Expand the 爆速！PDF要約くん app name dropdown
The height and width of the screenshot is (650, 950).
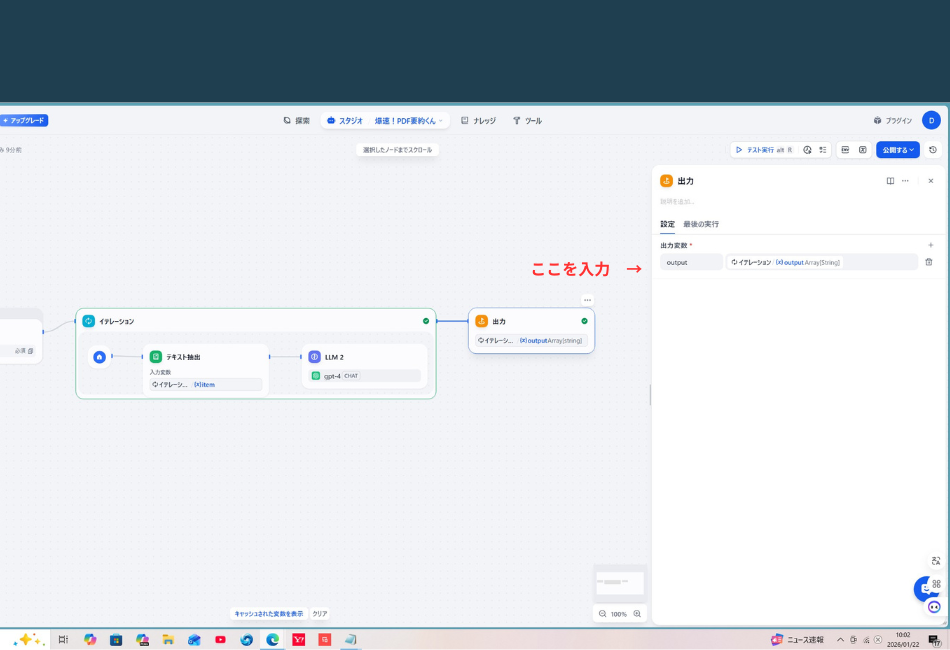(440, 120)
